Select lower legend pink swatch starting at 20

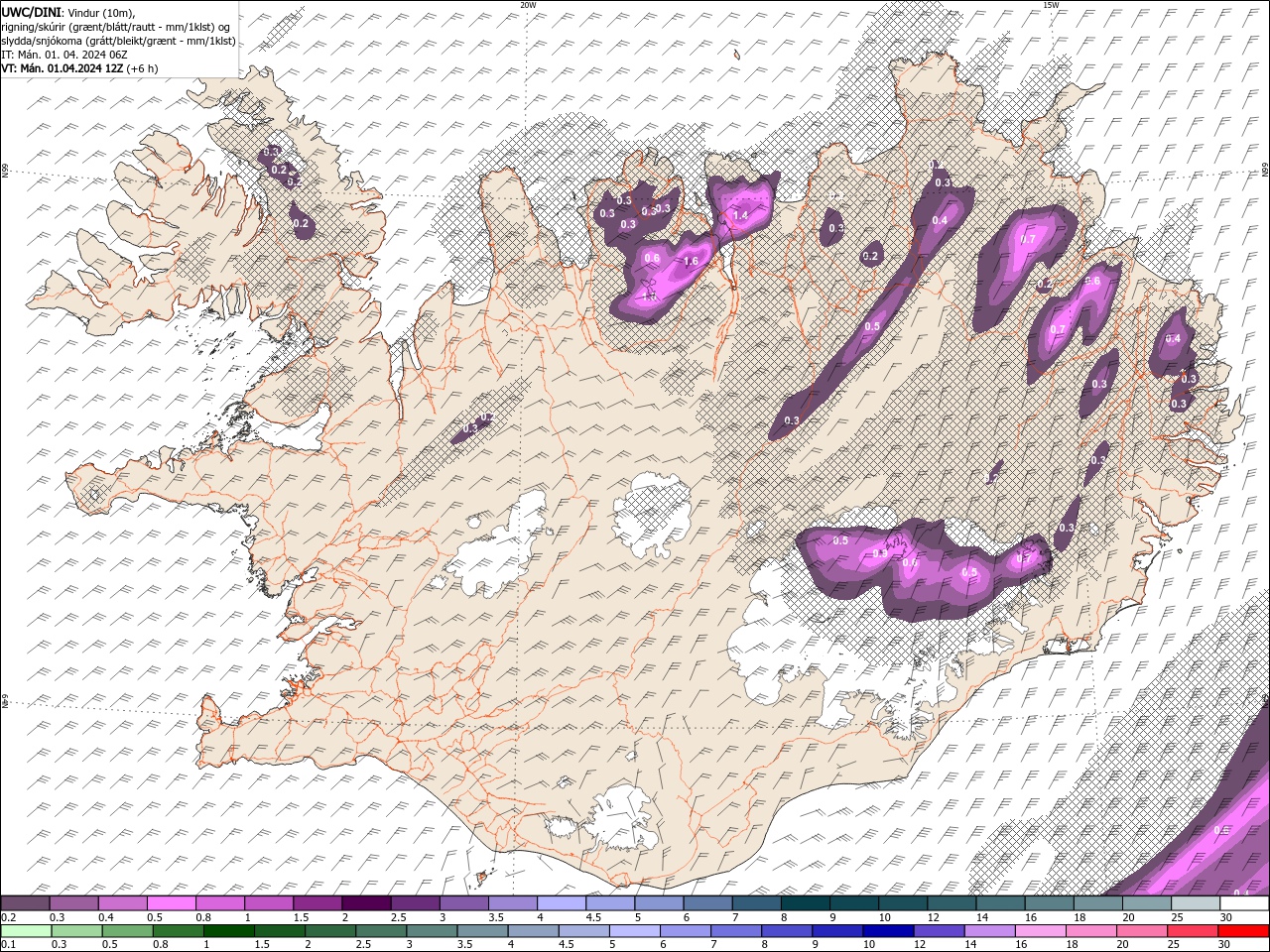point(1141,931)
